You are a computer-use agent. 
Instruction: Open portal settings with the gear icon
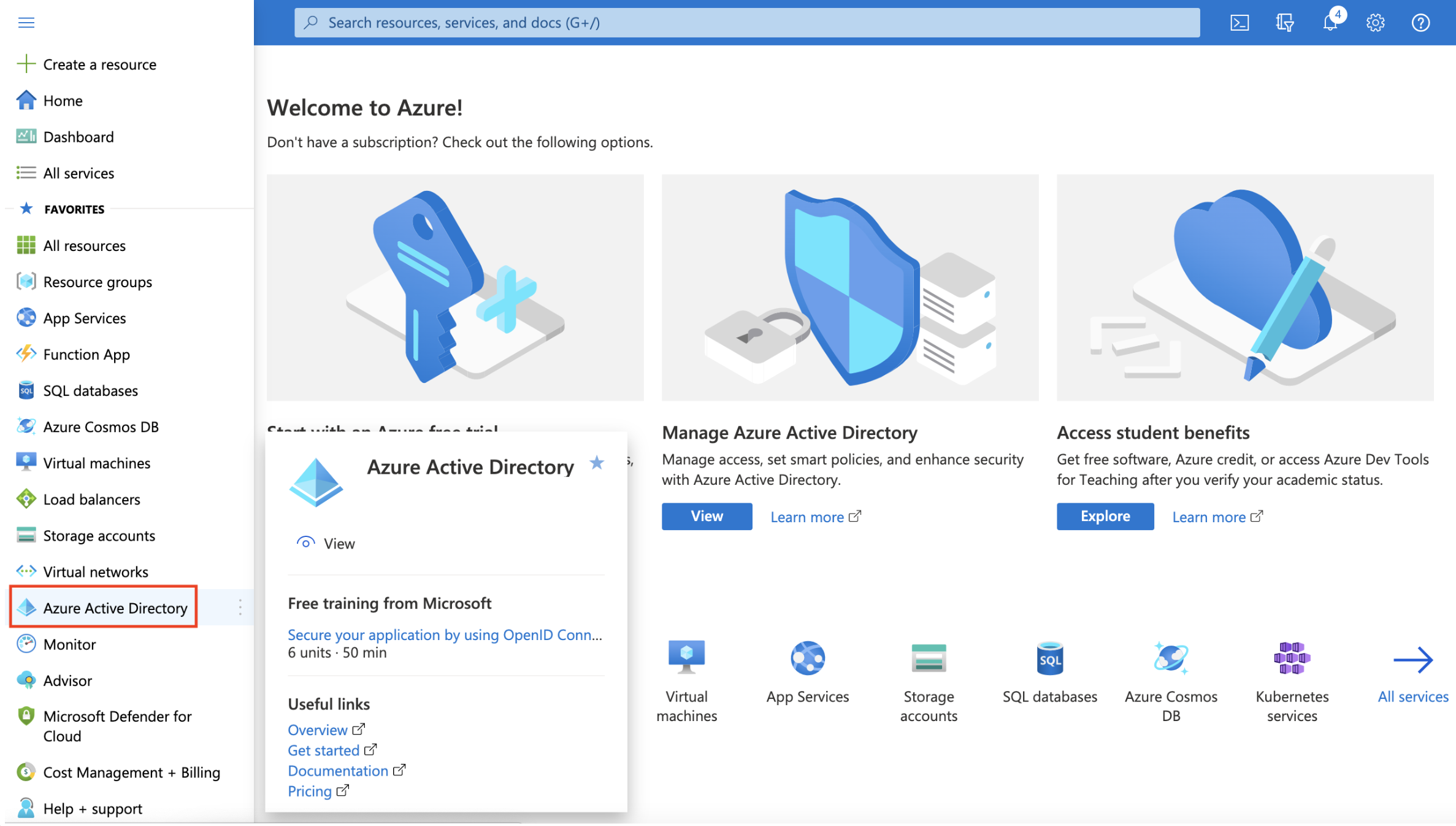(1376, 23)
